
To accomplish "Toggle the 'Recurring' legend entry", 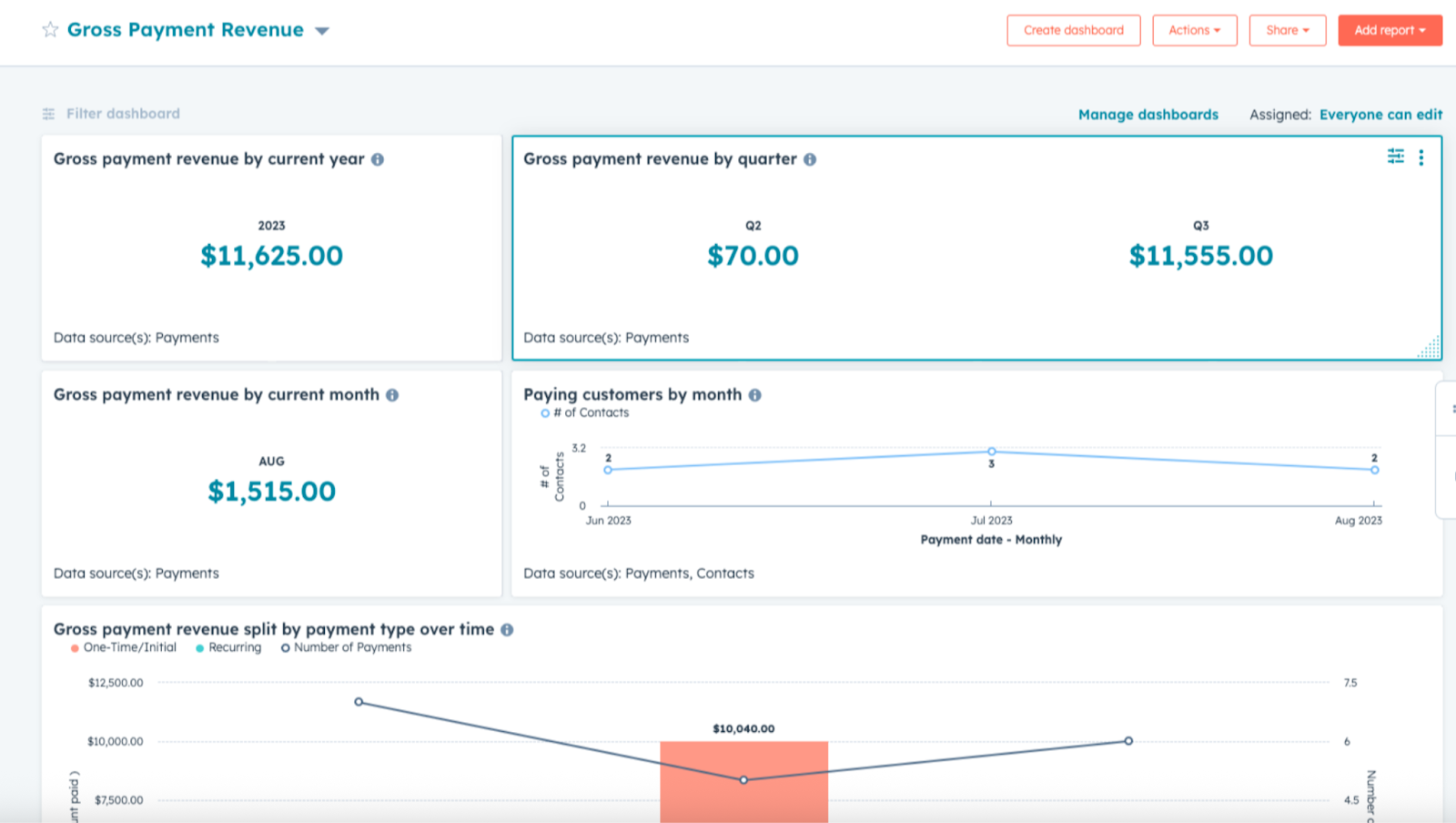I will coord(227,647).
